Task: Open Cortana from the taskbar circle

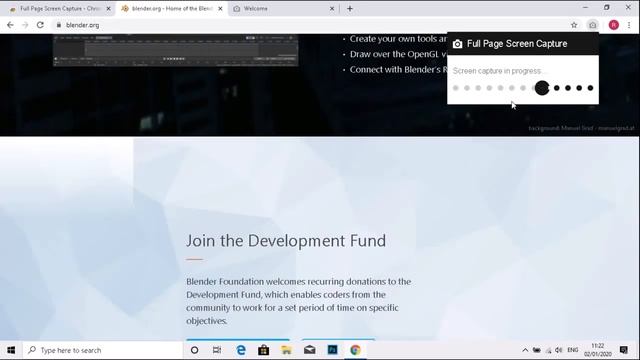Action: click(x=195, y=350)
